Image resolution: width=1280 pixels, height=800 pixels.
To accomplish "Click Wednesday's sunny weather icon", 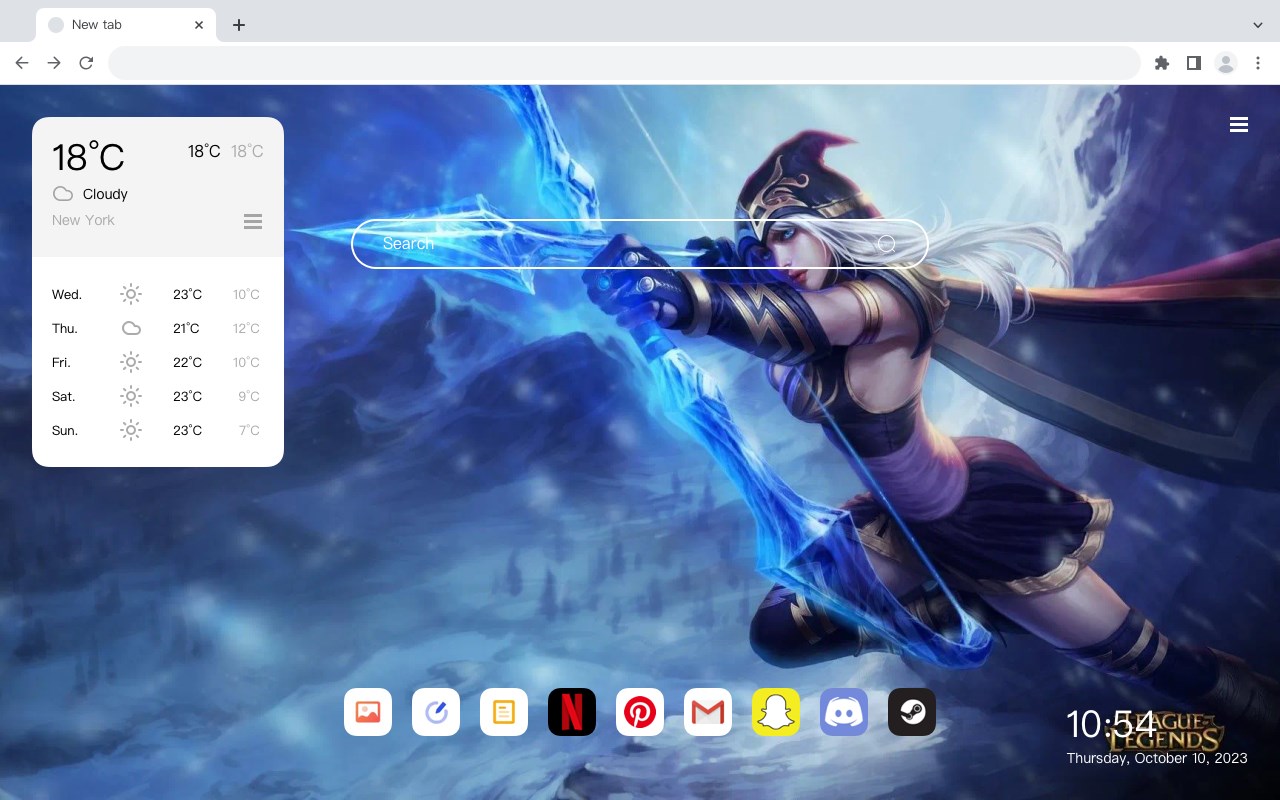I will [x=131, y=294].
